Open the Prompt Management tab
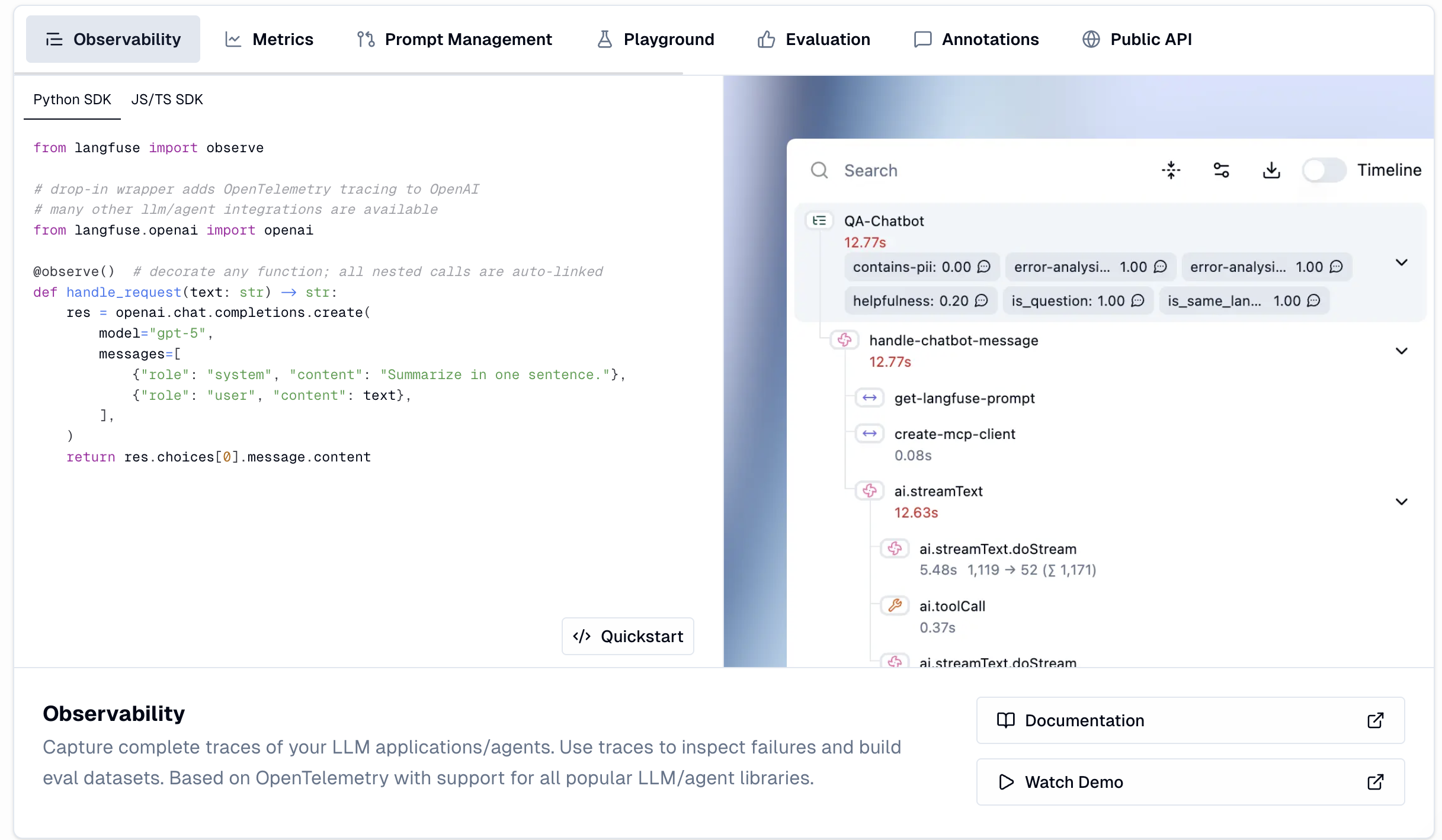The width and height of the screenshot is (1442, 840). click(454, 39)
